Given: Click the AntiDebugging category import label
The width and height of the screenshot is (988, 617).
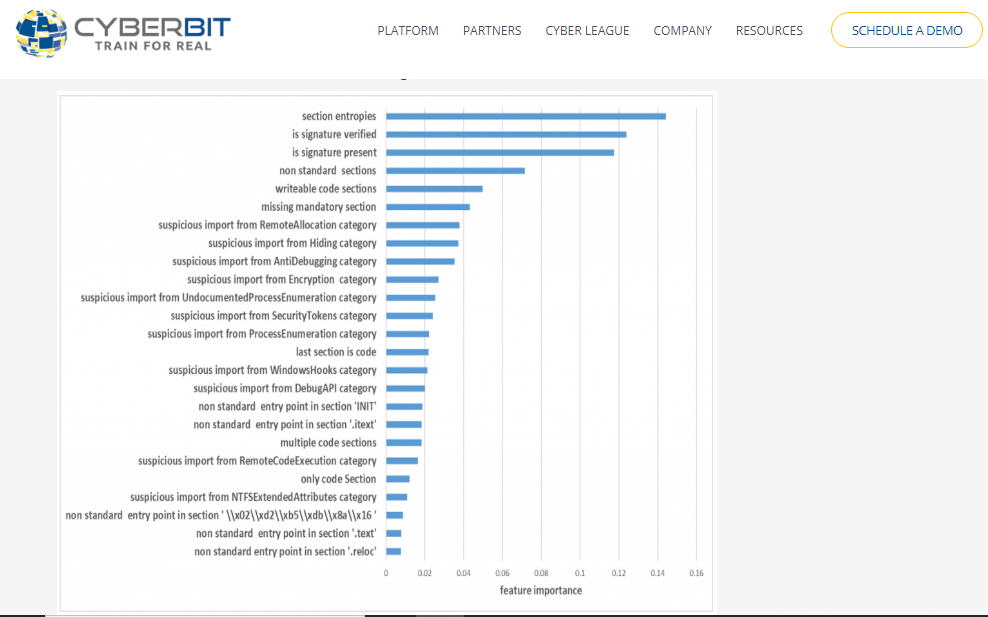Looking at the screenshot, I should coord(274,262).
